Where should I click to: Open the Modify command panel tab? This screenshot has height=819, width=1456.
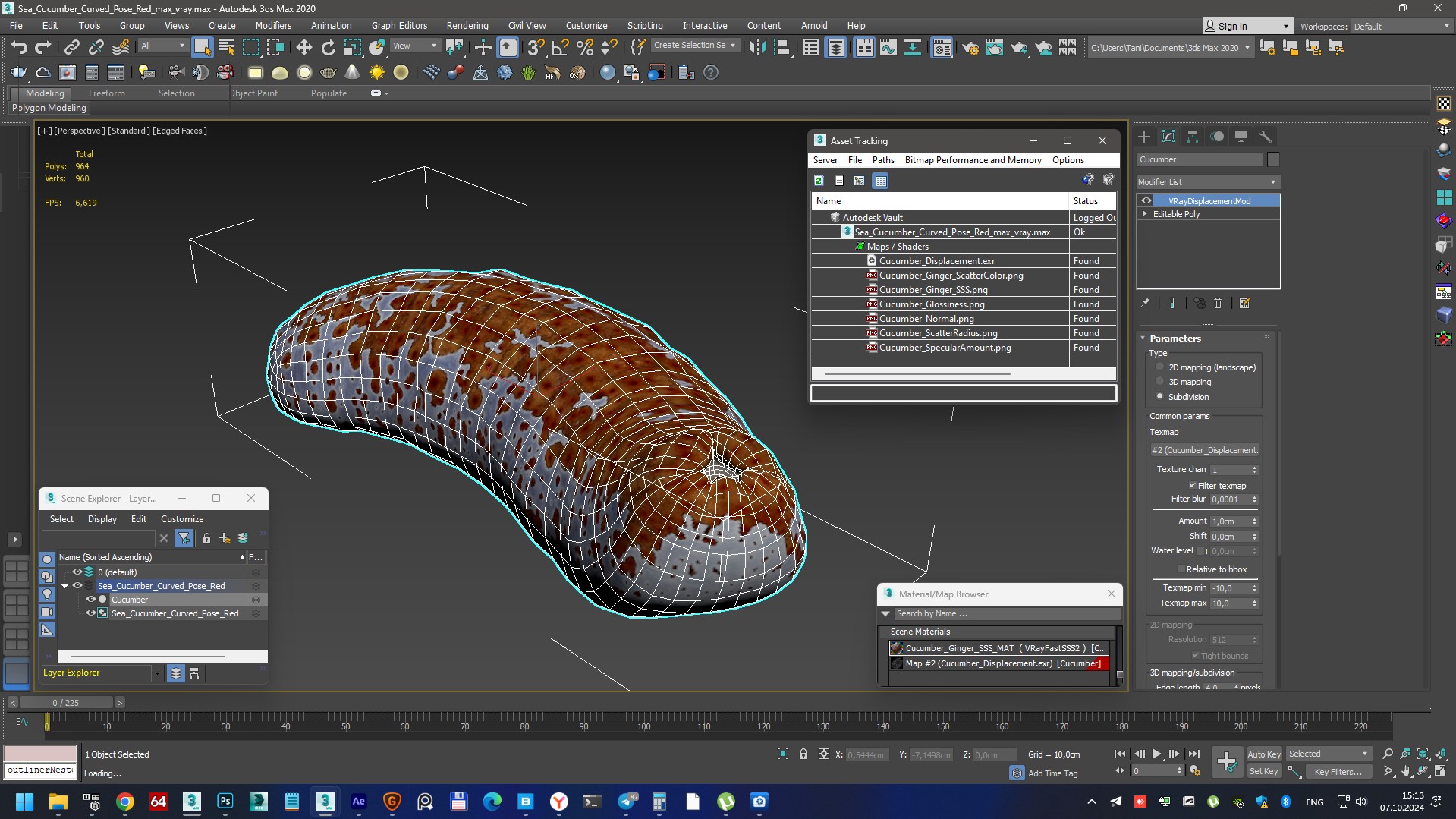[x=1168, y=137]
